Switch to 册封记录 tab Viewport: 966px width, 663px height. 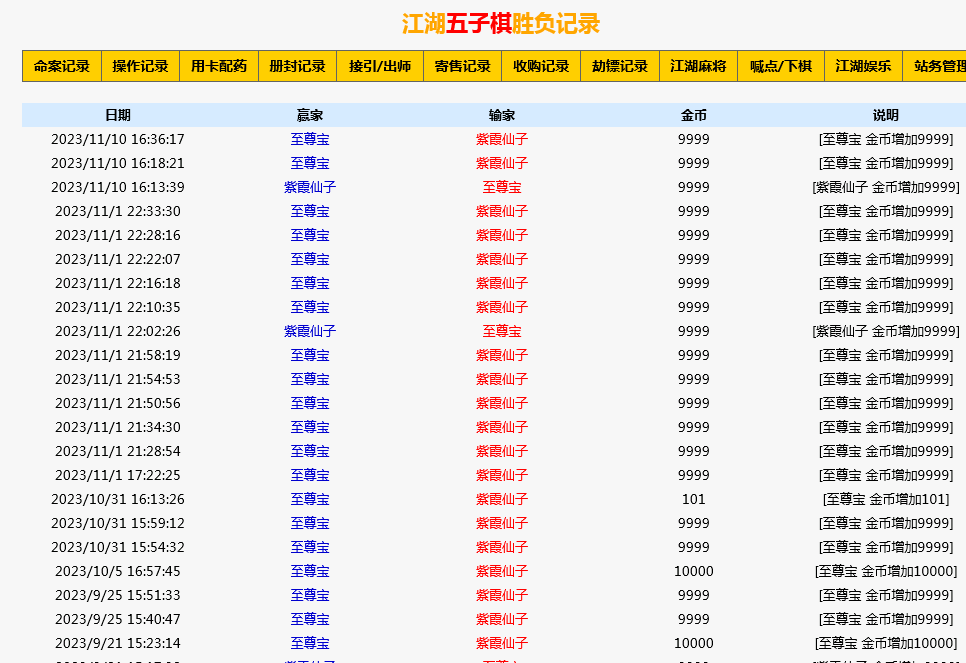298,66
